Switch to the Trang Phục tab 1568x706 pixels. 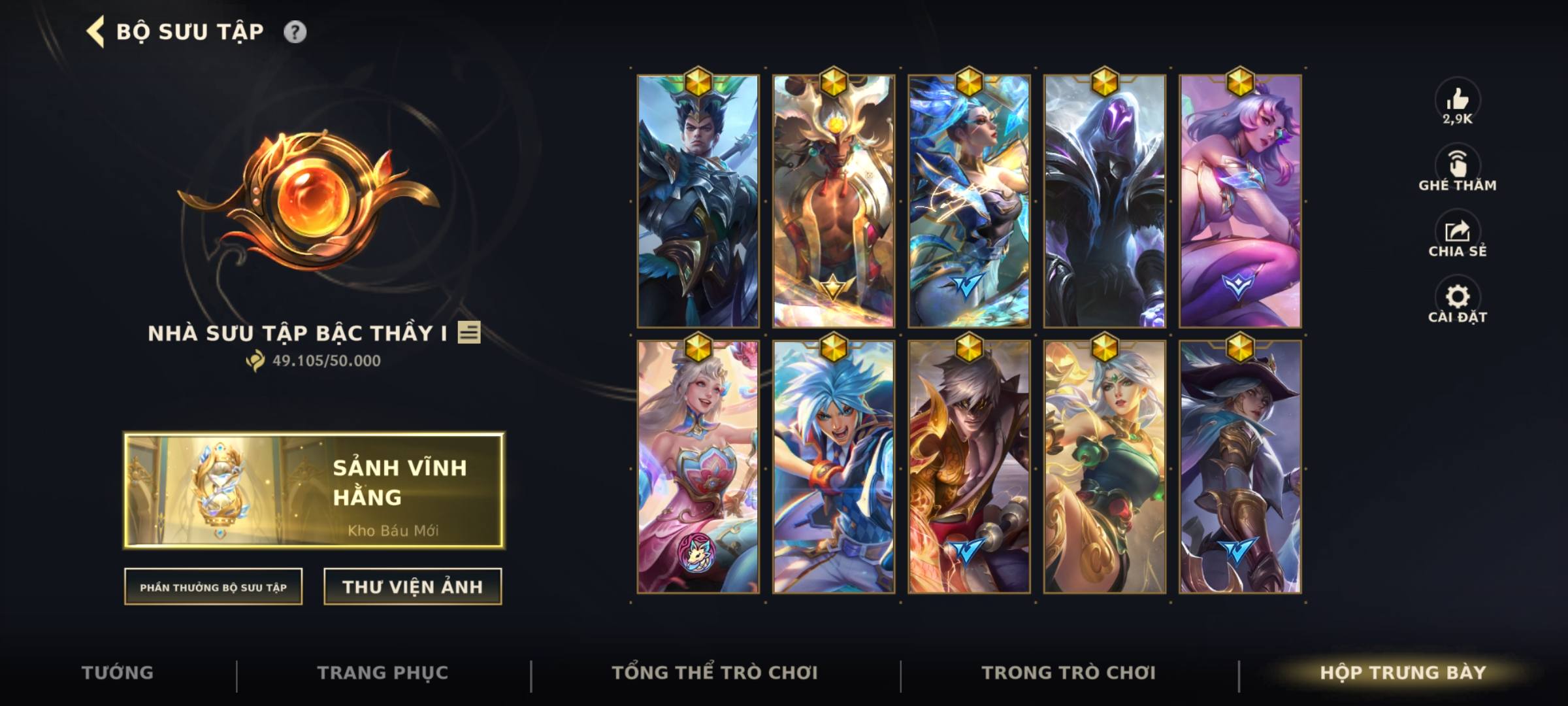(x=383, y=673)
